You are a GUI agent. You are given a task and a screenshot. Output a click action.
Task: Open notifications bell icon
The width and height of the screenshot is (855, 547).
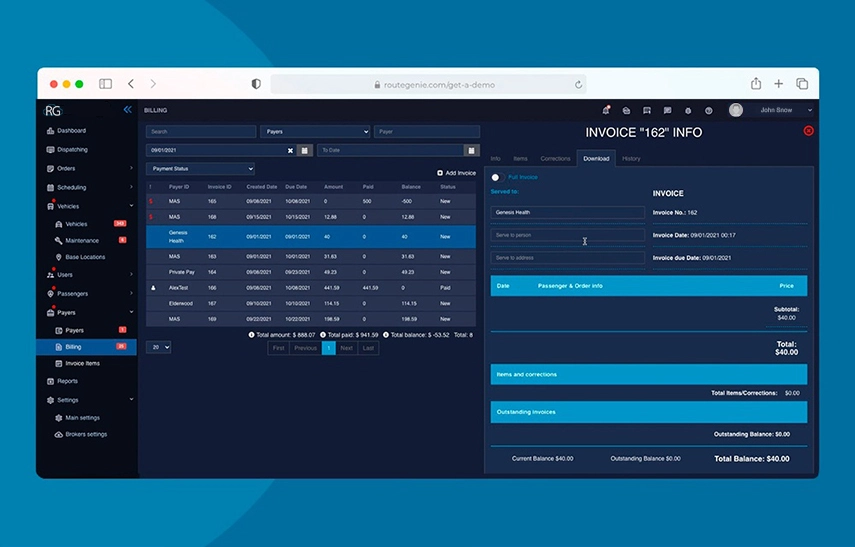[606, 110]
